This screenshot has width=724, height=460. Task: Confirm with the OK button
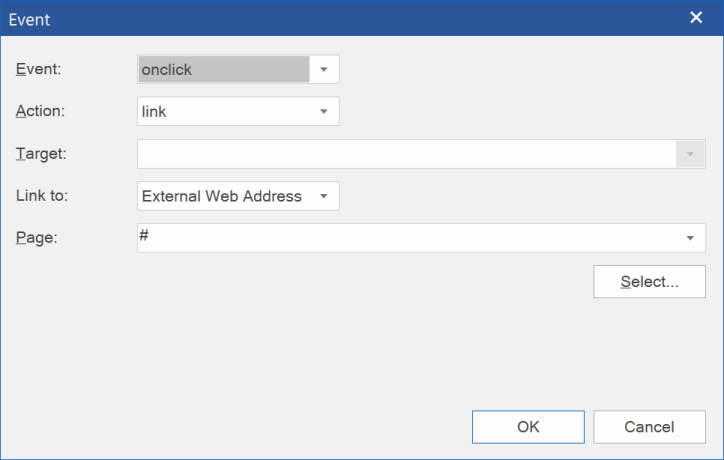pyautogui.click(x=528, y=427)
